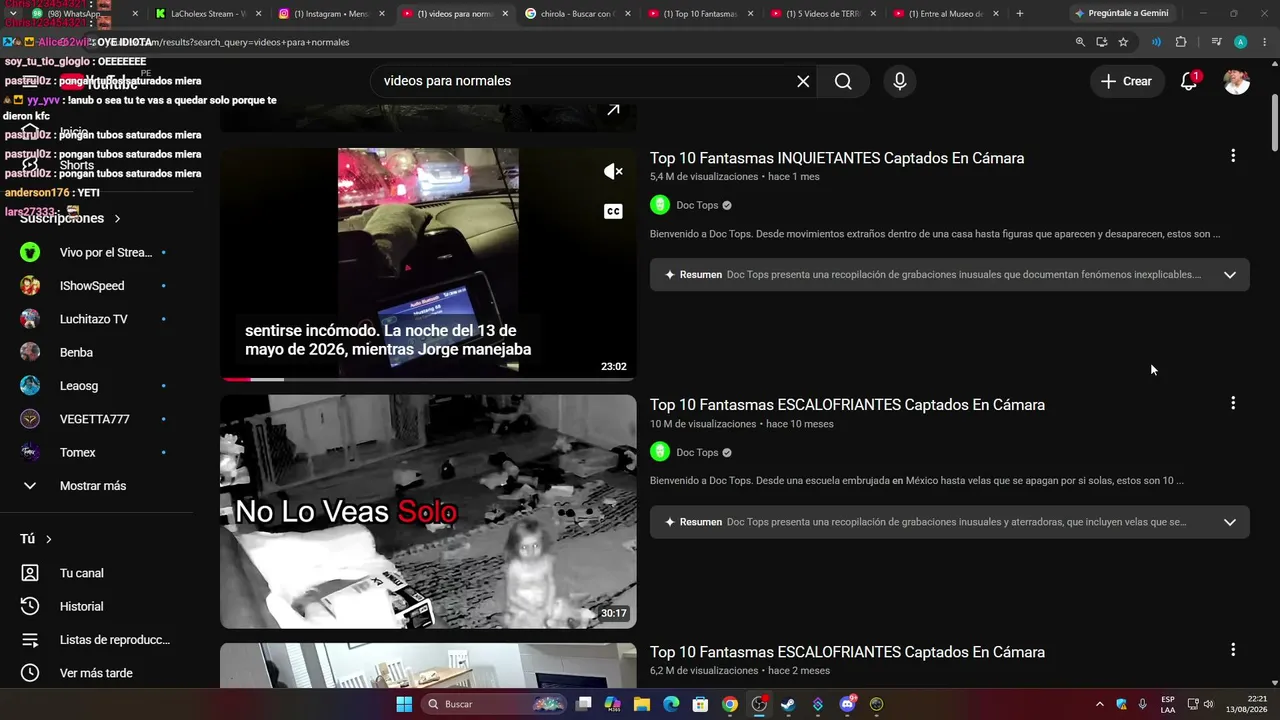
Task: Start voice search with microphone
Action: [900, 81]
